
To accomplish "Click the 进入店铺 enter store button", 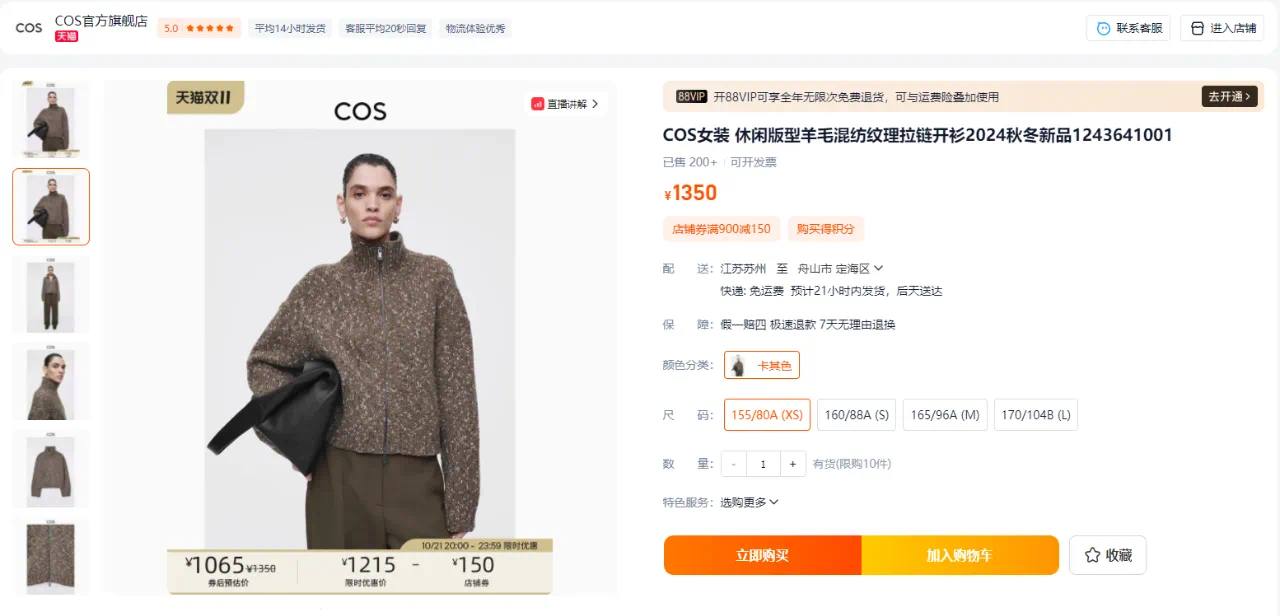I will click(1222, 28).
